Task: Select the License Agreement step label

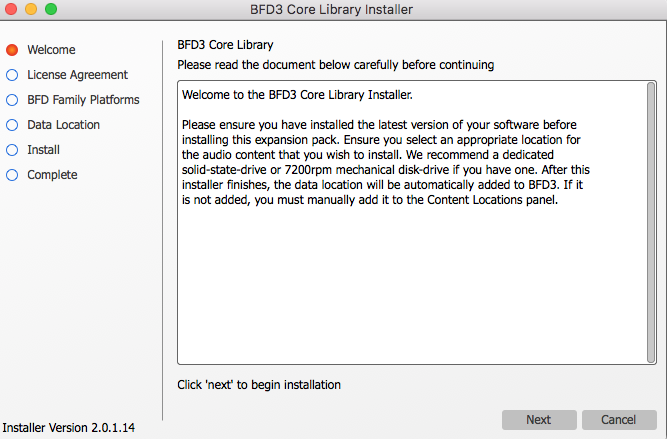Action: tap(77, 75)
